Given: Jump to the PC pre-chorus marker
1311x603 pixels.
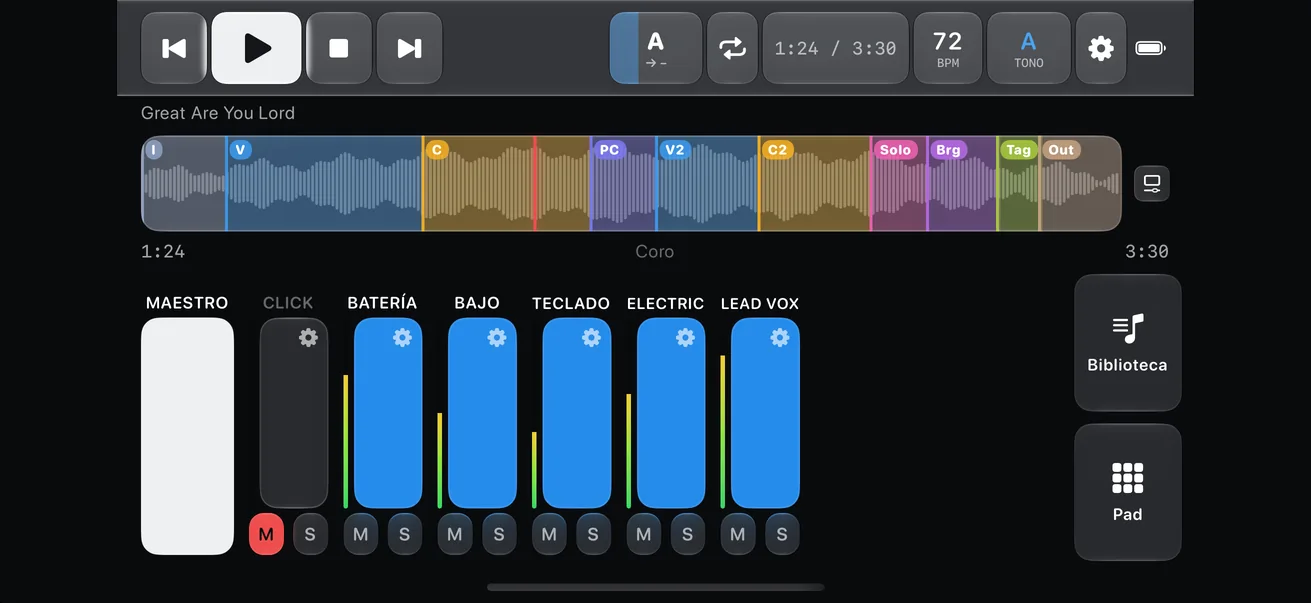Looking at the screenshot, I should click(609, 150).
